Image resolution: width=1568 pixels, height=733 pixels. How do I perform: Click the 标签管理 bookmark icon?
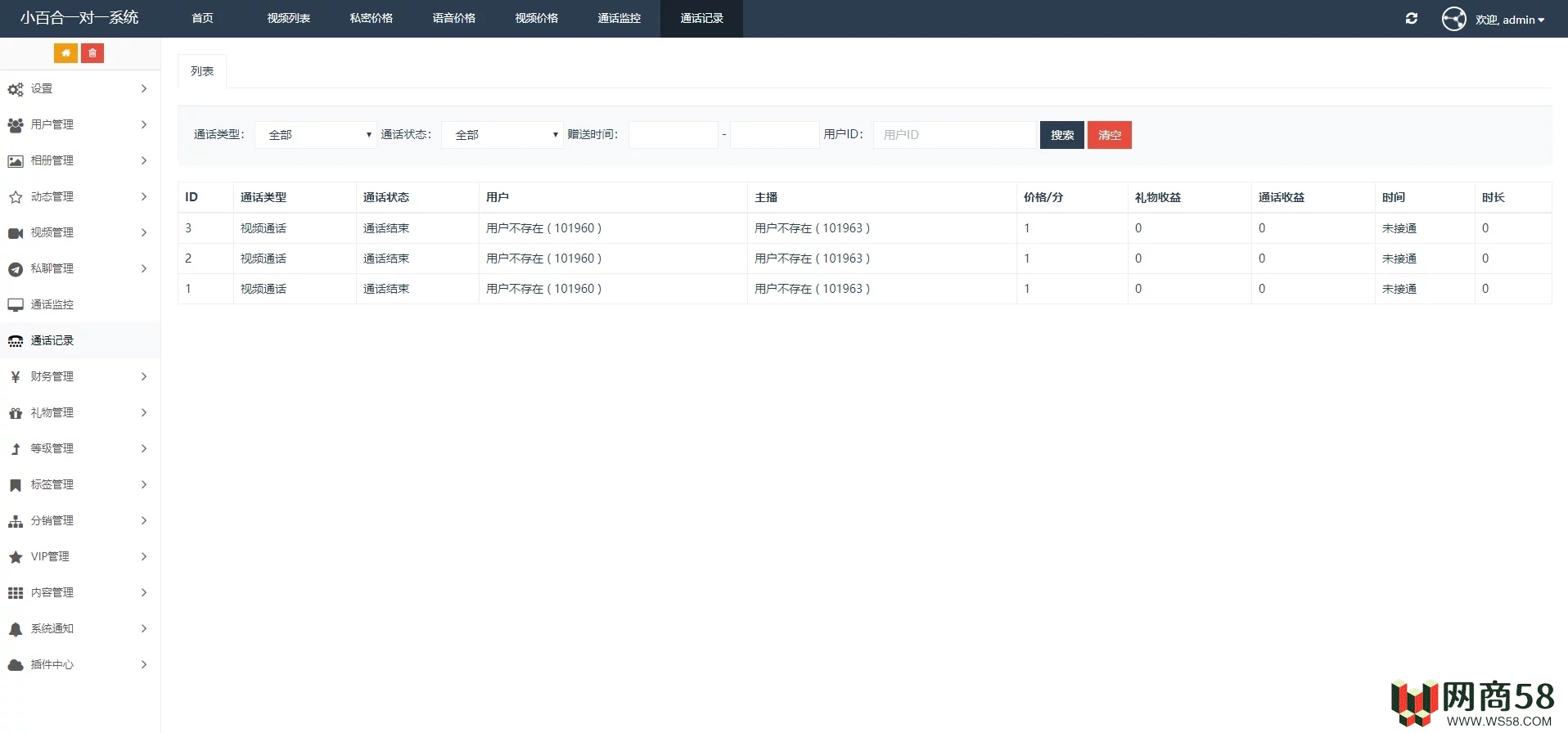coord(16,485)
